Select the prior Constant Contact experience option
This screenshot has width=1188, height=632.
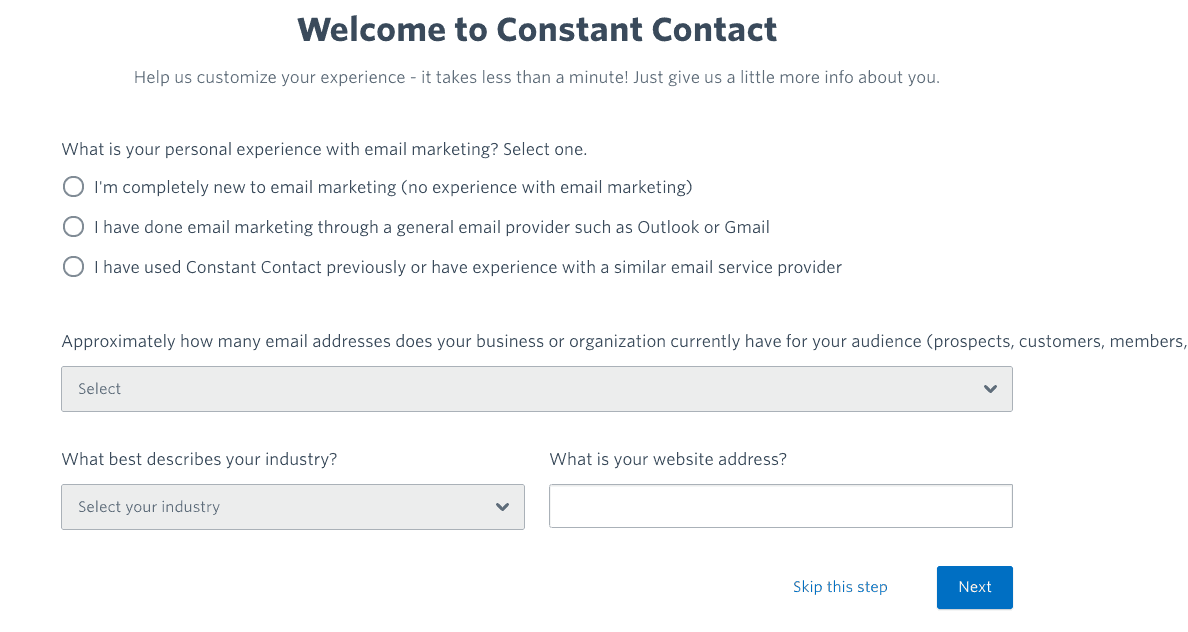pos(73,266)
